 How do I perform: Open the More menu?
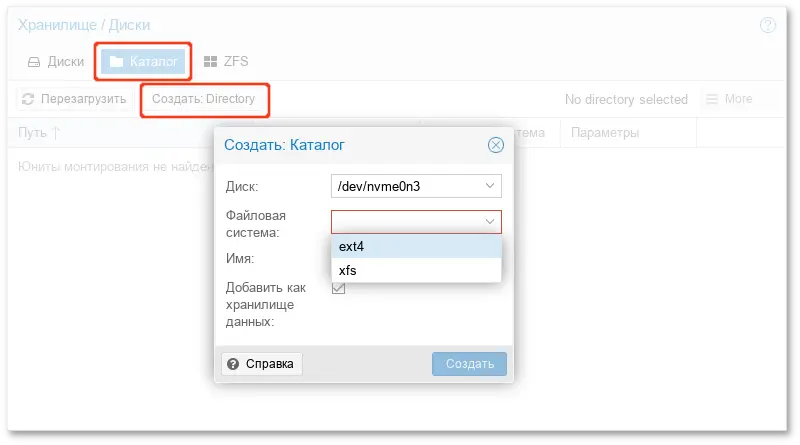(729, 99)
